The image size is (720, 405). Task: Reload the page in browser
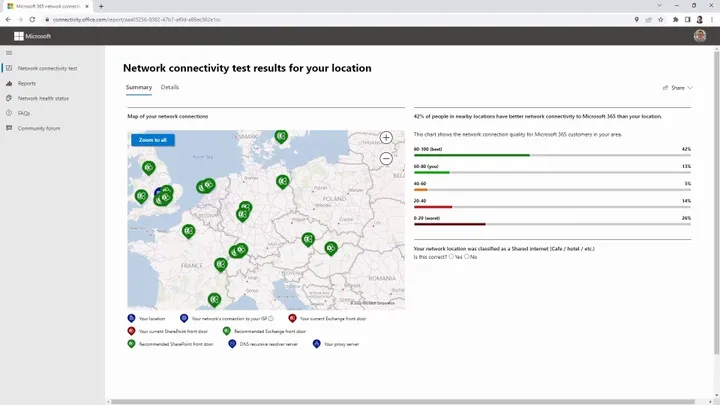pos(32,19)
